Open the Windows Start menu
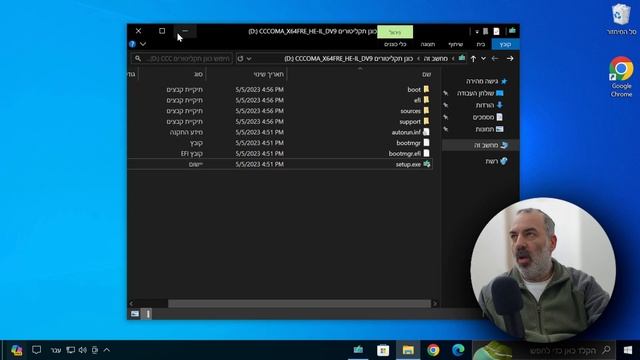The width and height of the screenshot is (640, 360). pos(628,350)
